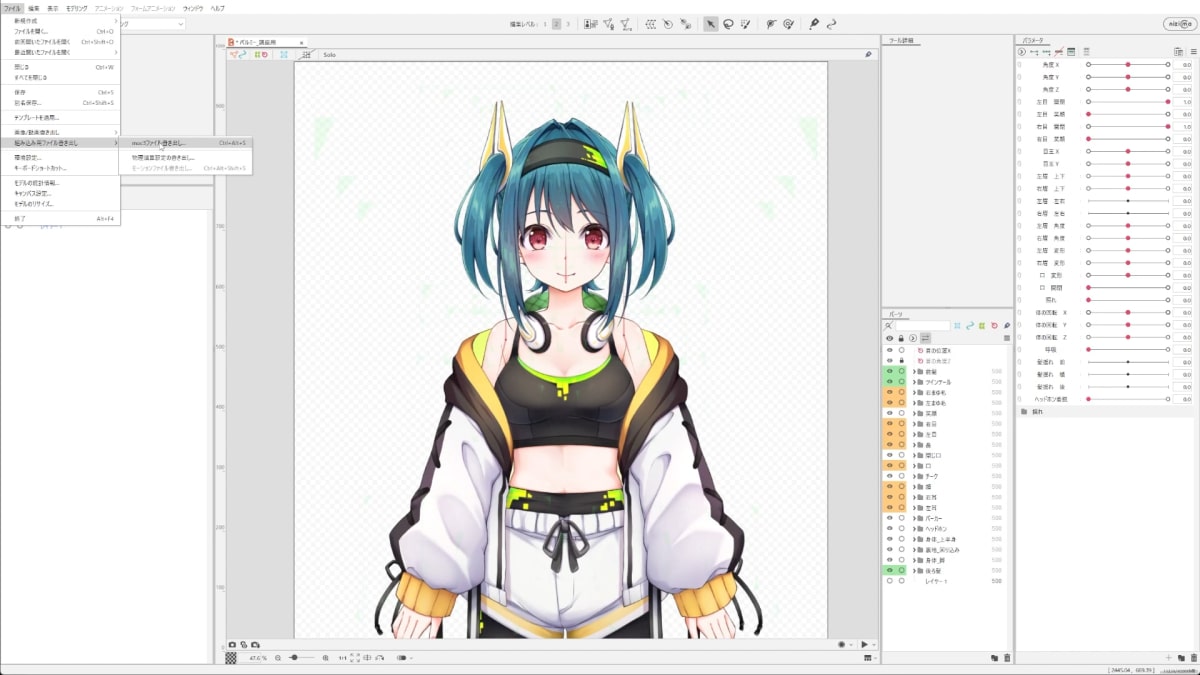
Task: Open the 編集 menu
Action: 34,8
